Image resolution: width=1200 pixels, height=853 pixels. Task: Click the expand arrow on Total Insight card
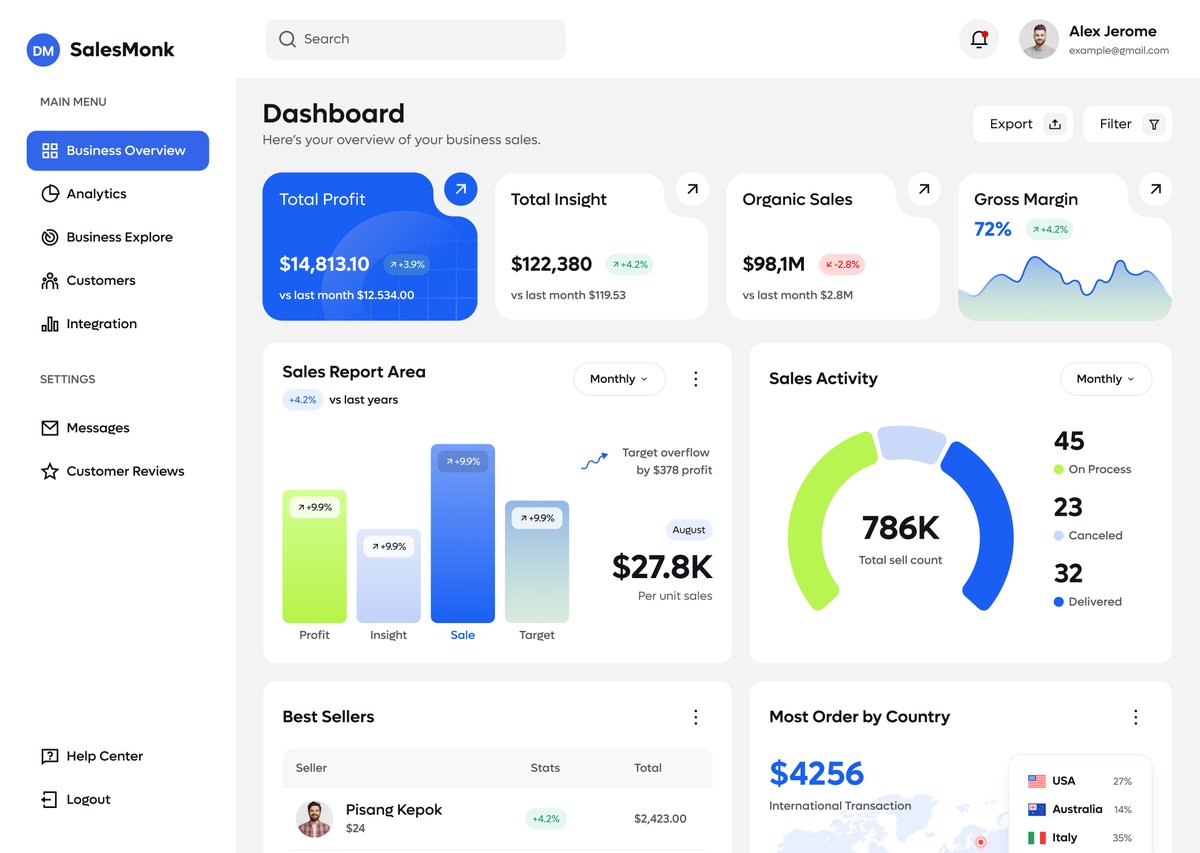click(x=692, y=189)
